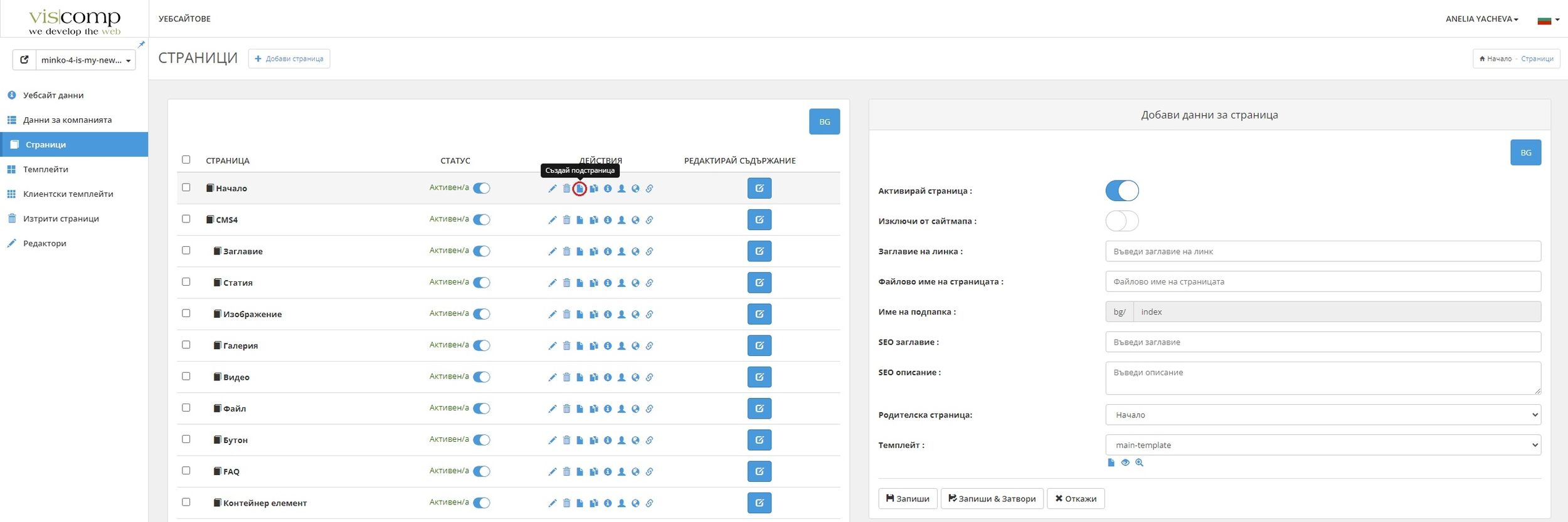Screen dimensions: 1568x522
Task: Open content editor for Бутон page
Action: point(759,440)
